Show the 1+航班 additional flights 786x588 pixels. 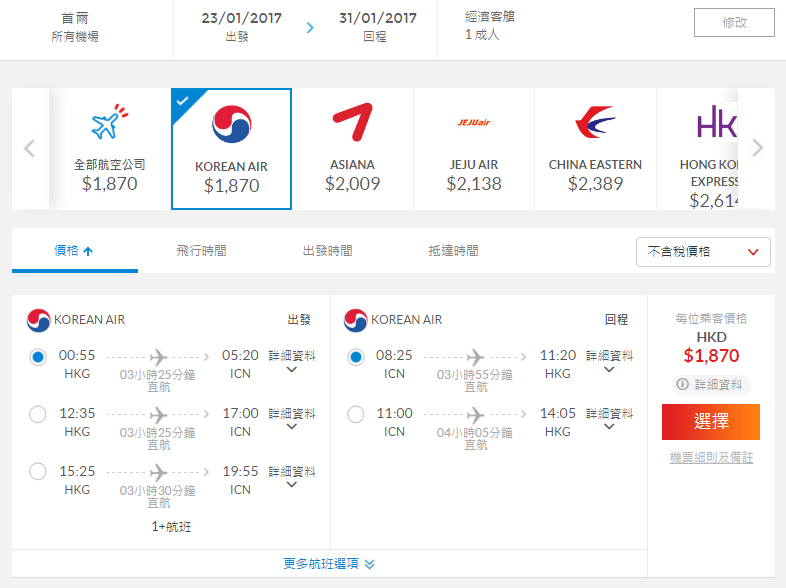coord(171,526)
